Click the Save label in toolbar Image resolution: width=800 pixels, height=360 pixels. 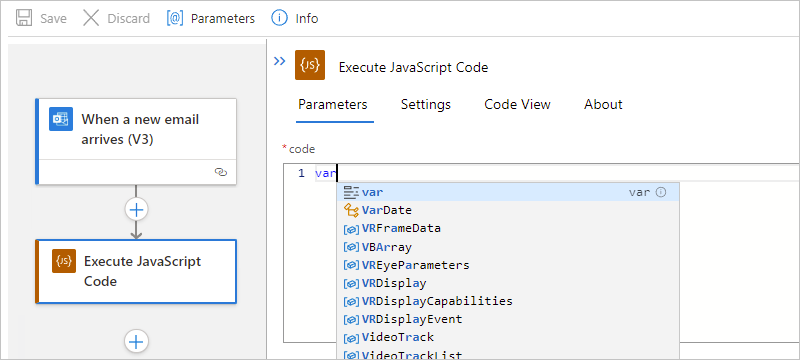(54, 19)
